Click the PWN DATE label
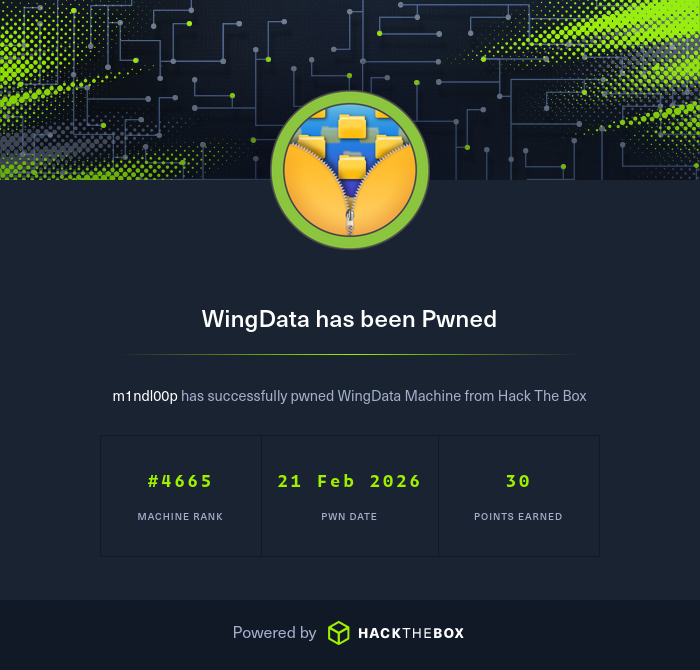 (x=349, y=516)
